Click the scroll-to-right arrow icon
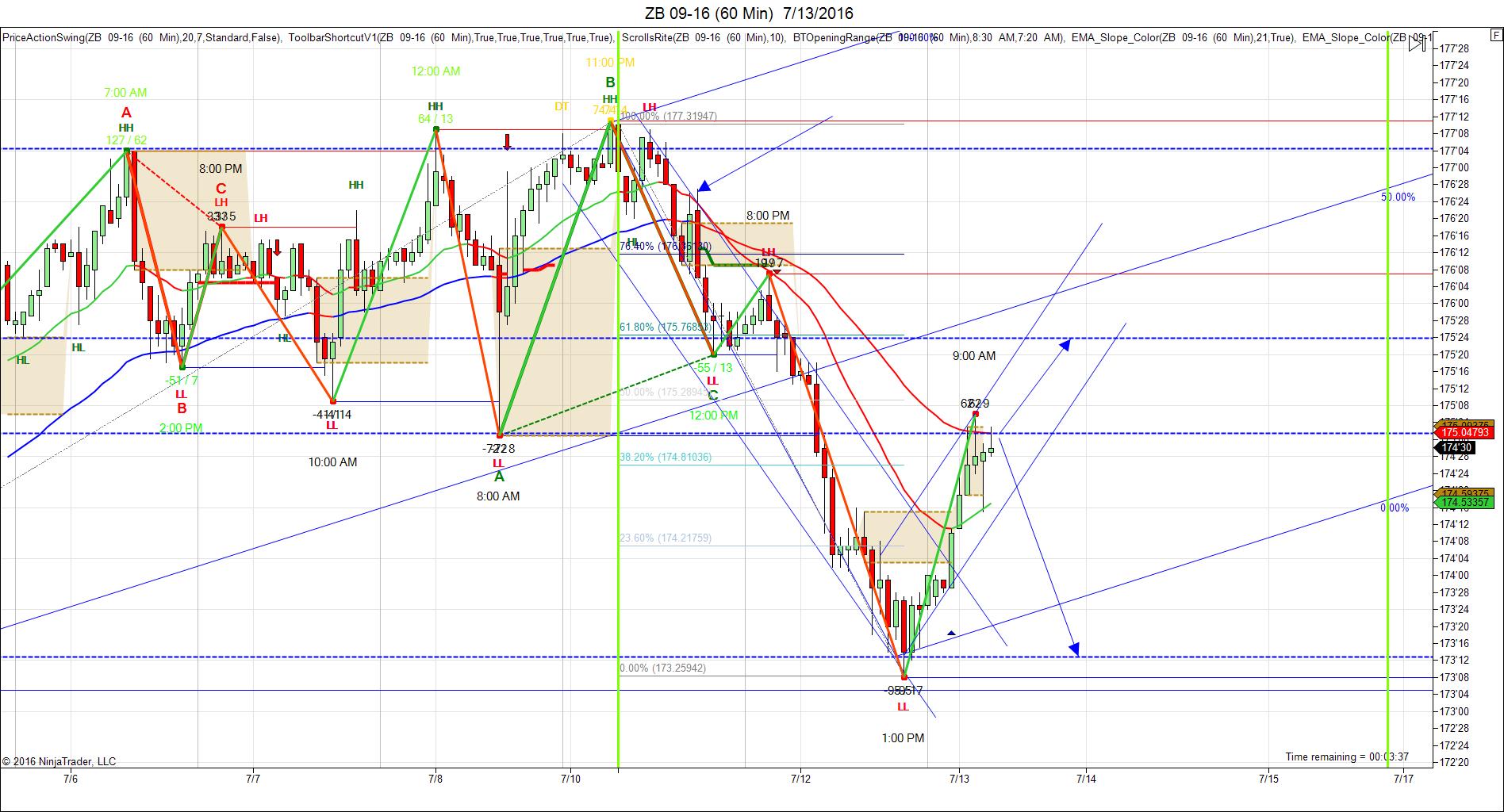The height and width of the screenshot is (812, 1504). point(1417,44)
